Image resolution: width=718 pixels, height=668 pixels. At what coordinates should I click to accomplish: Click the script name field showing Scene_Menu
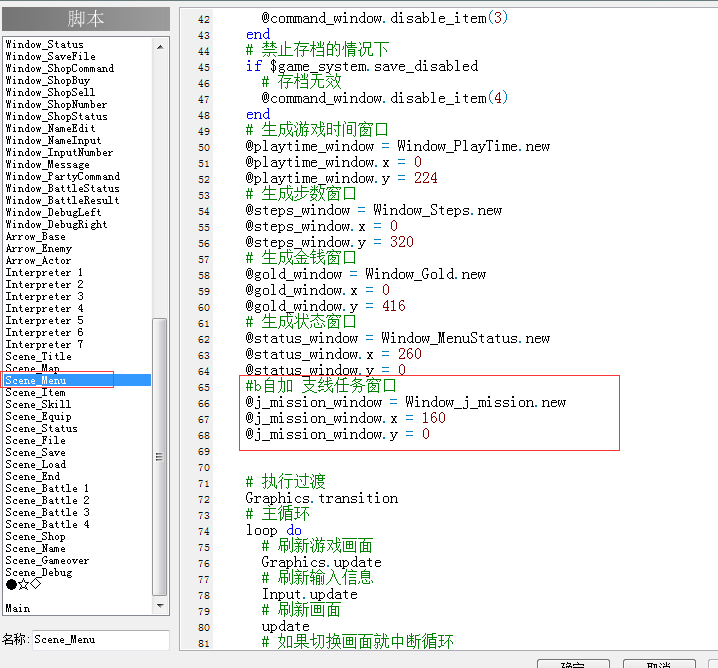[101, 640]
